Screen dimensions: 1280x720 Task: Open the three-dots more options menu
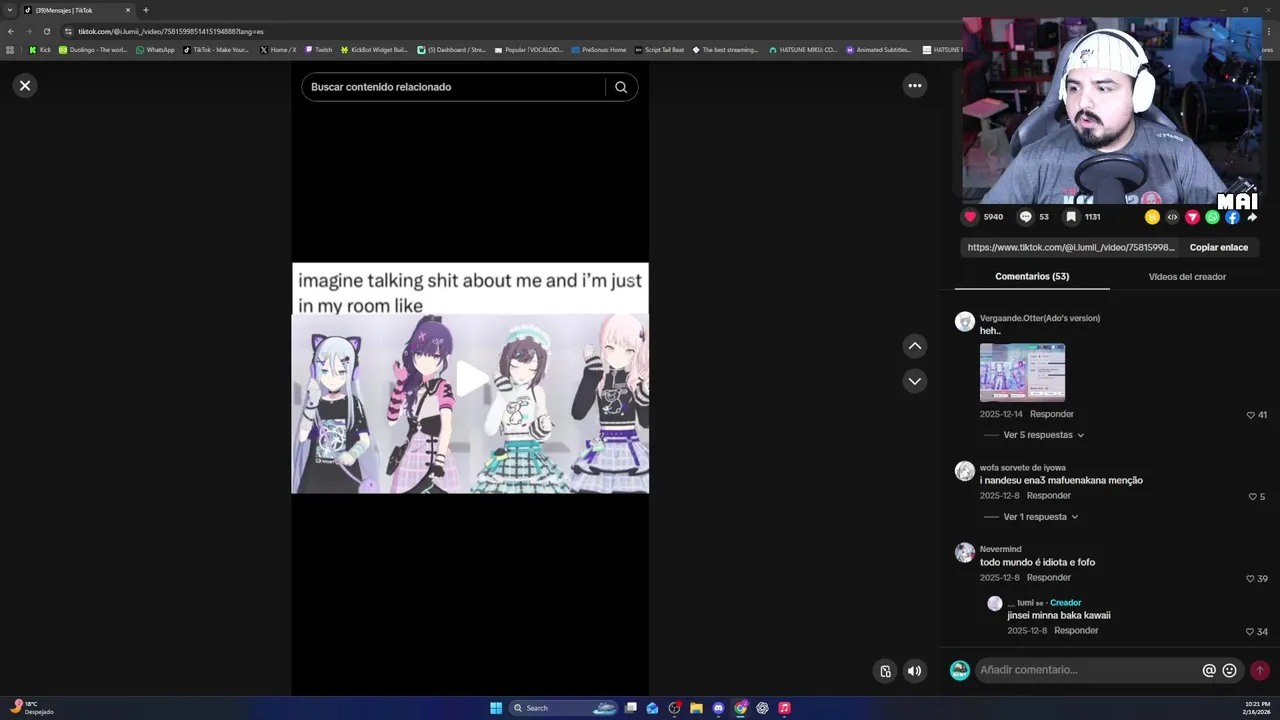click(x=914, y=86)
